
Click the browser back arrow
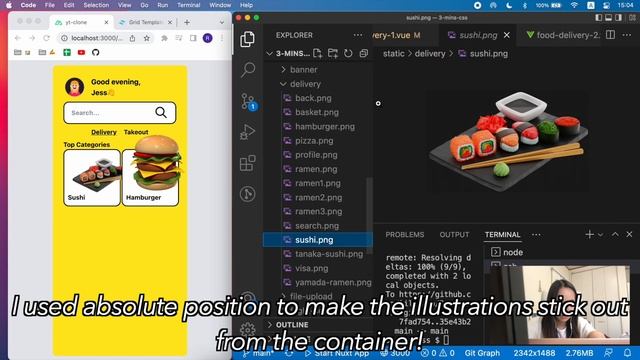point(18,38)
